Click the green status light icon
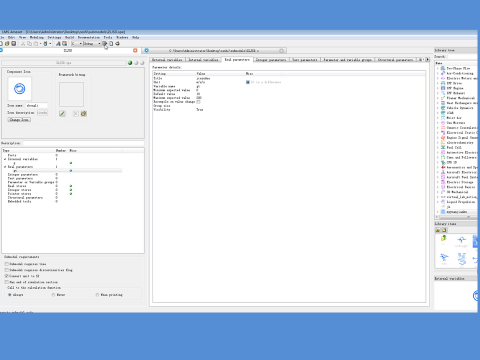The width and height of the screenshot is (480, 360). 130,63
